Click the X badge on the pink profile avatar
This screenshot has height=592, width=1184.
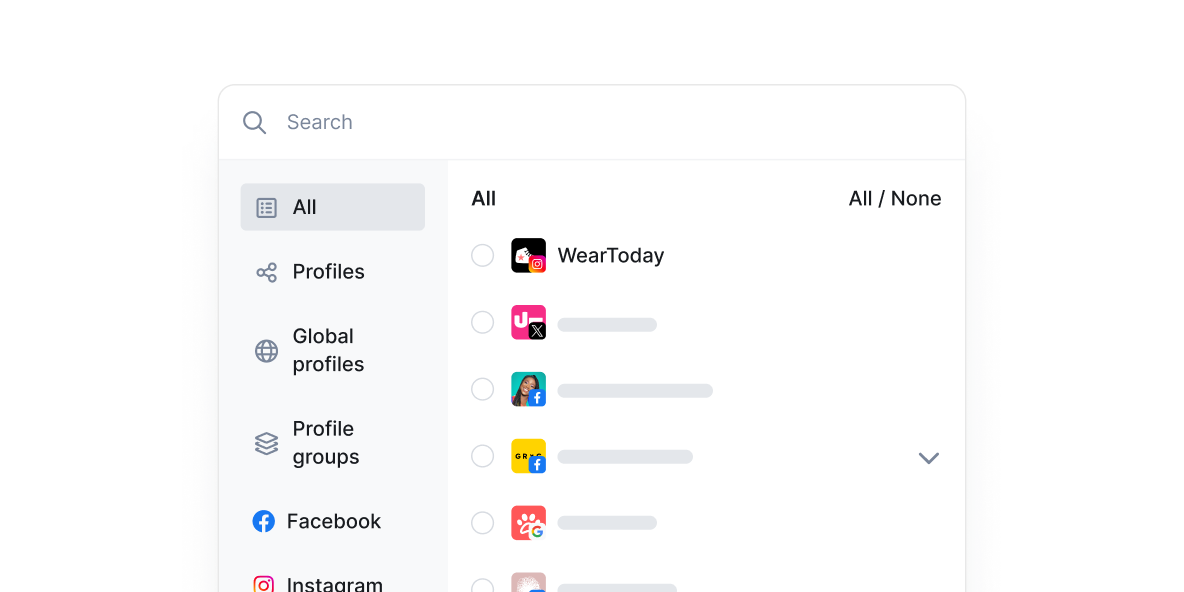click(x=538, y=331)
